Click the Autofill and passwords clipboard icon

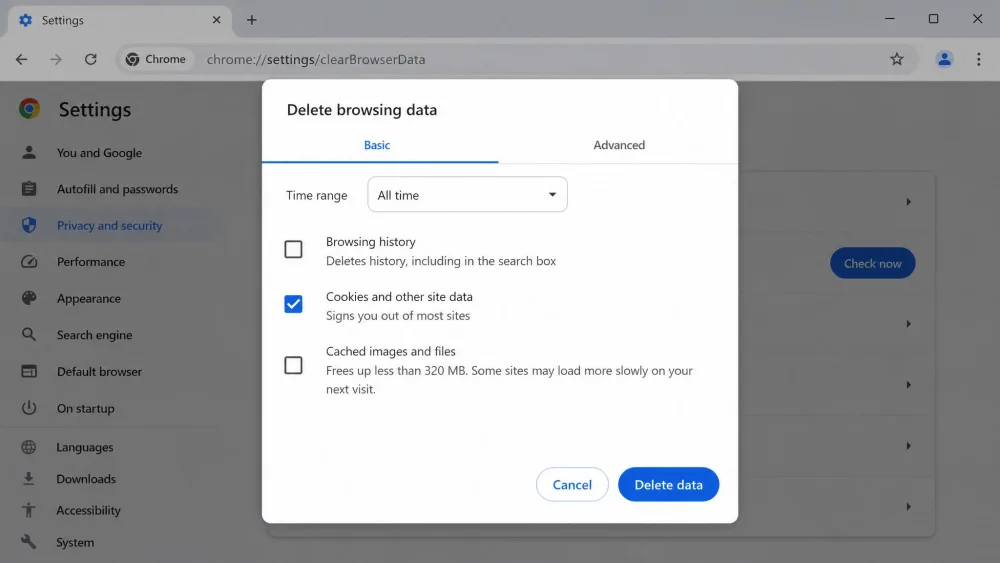[x=29, y=189]
